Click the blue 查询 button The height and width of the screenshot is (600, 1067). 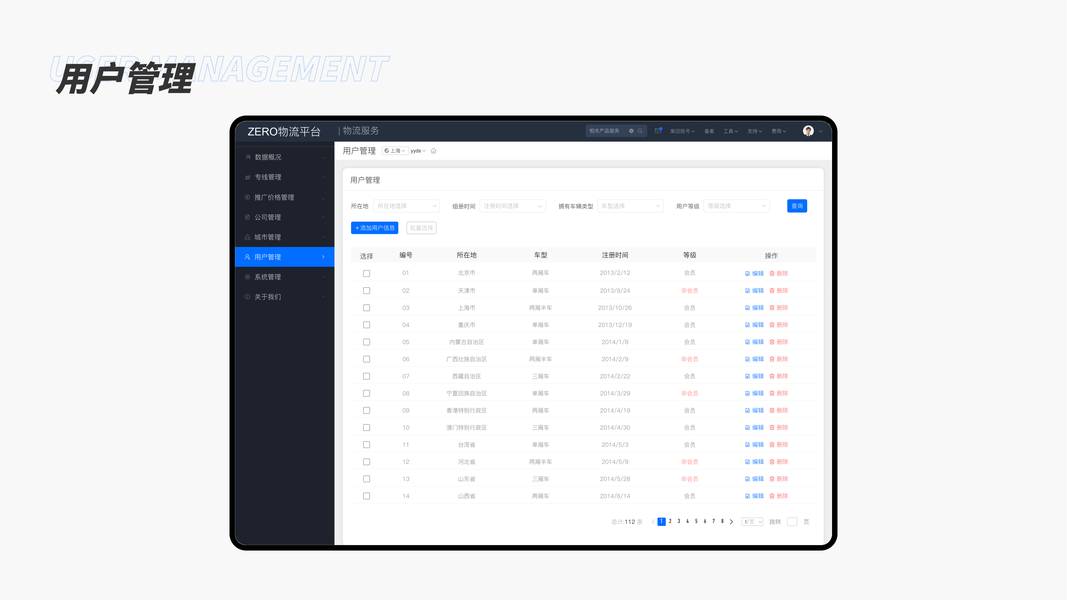point(797,206)
